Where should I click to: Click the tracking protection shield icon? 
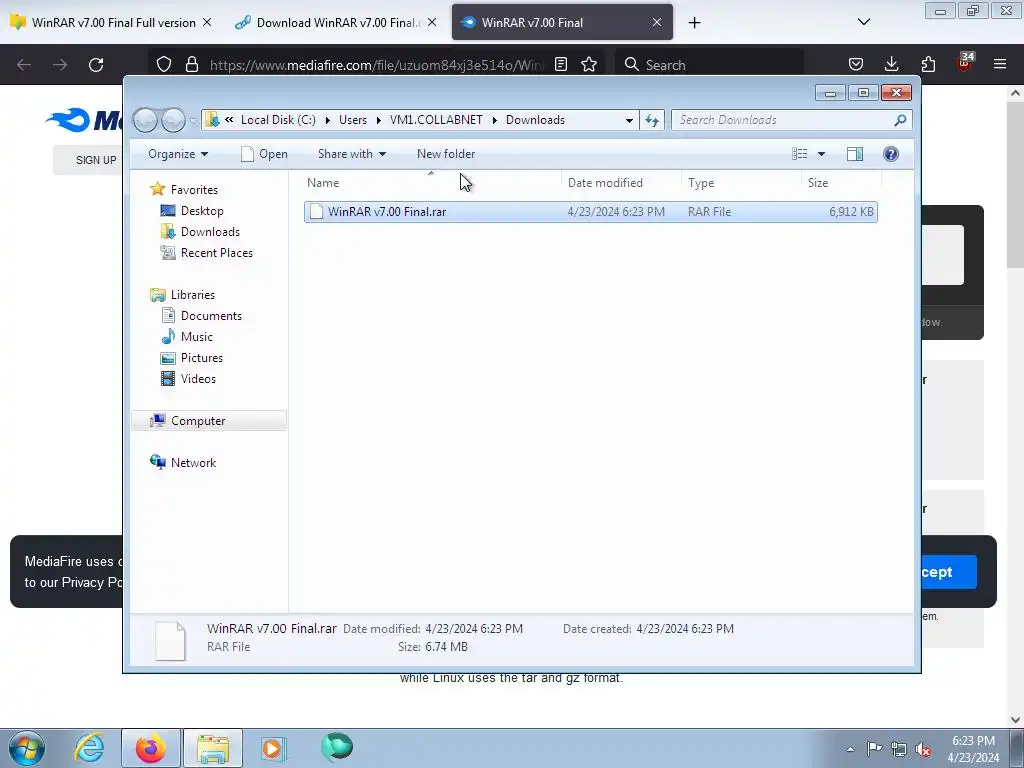pos(164,65)
